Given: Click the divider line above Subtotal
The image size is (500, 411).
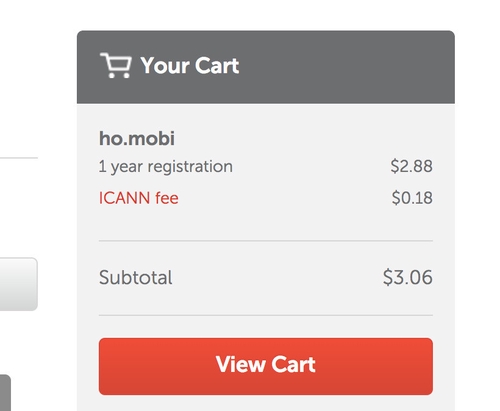Looking at the screenshot, I should click(x=266, y=240).
